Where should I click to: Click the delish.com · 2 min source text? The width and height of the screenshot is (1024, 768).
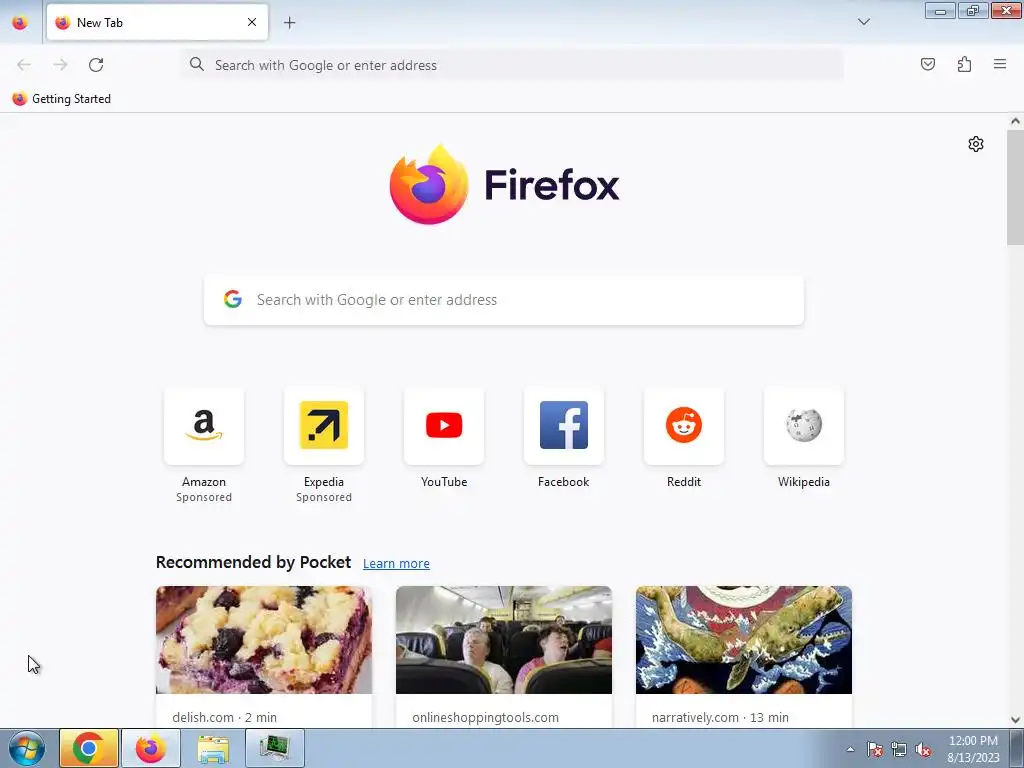click(225, 717)
